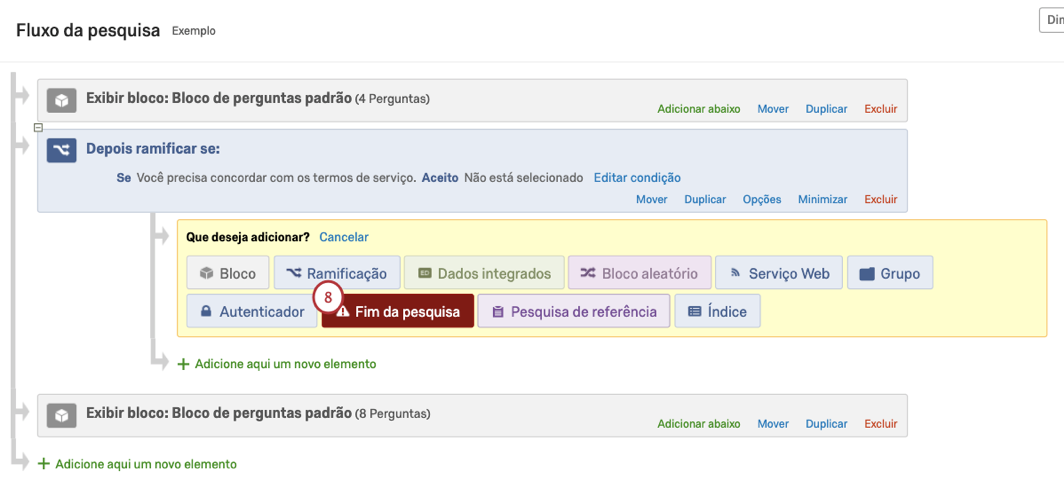Choose Fim da pesquisa element
Image resolution: width=1064 pixels, height=502 pixels.
[398, 312]
